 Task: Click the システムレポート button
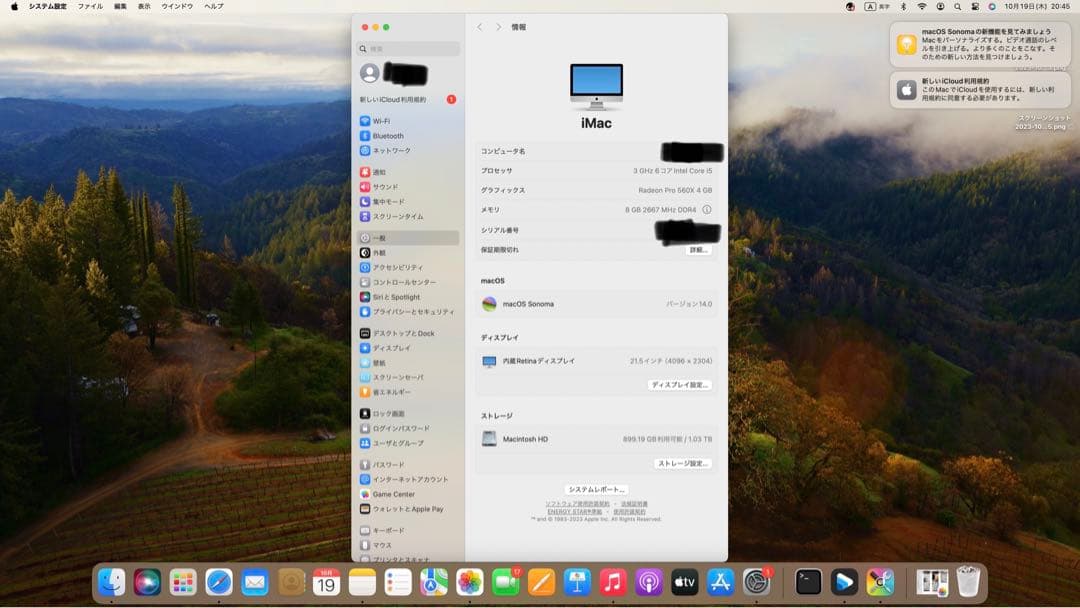[x=597, y=488]
